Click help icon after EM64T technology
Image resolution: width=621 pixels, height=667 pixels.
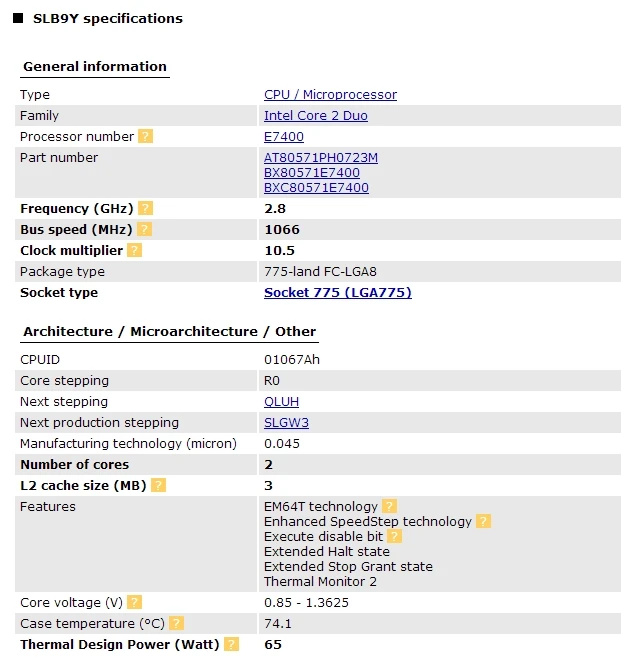pyautogui.click(x=389, y=506)
